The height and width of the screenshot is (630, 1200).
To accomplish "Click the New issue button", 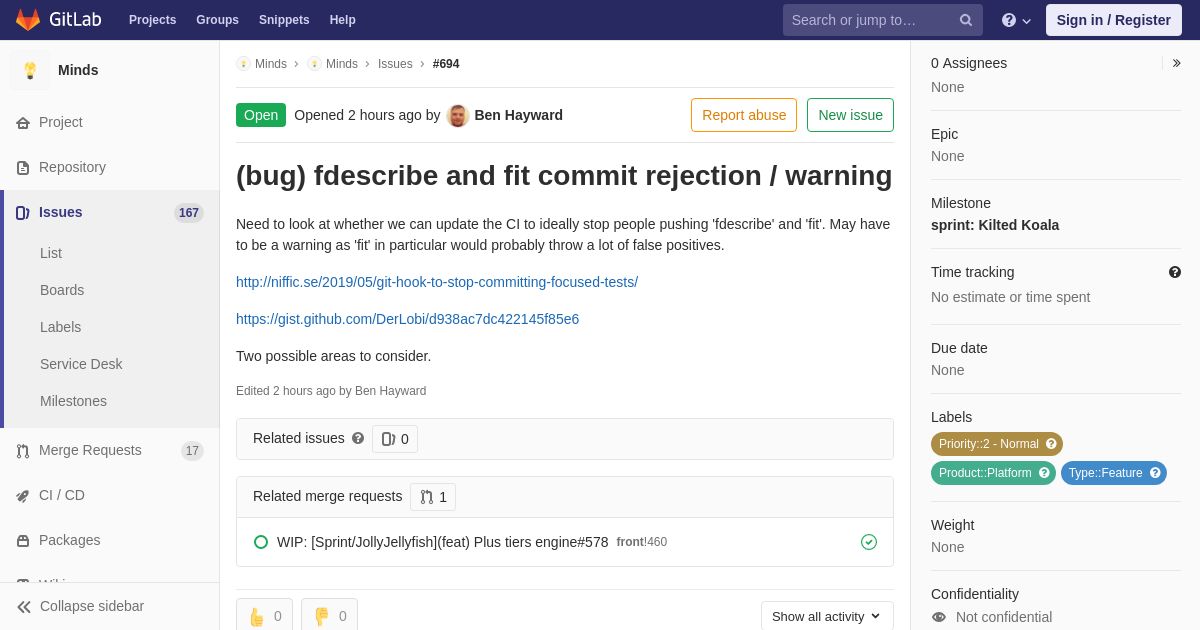I will (x=850, y=115).
